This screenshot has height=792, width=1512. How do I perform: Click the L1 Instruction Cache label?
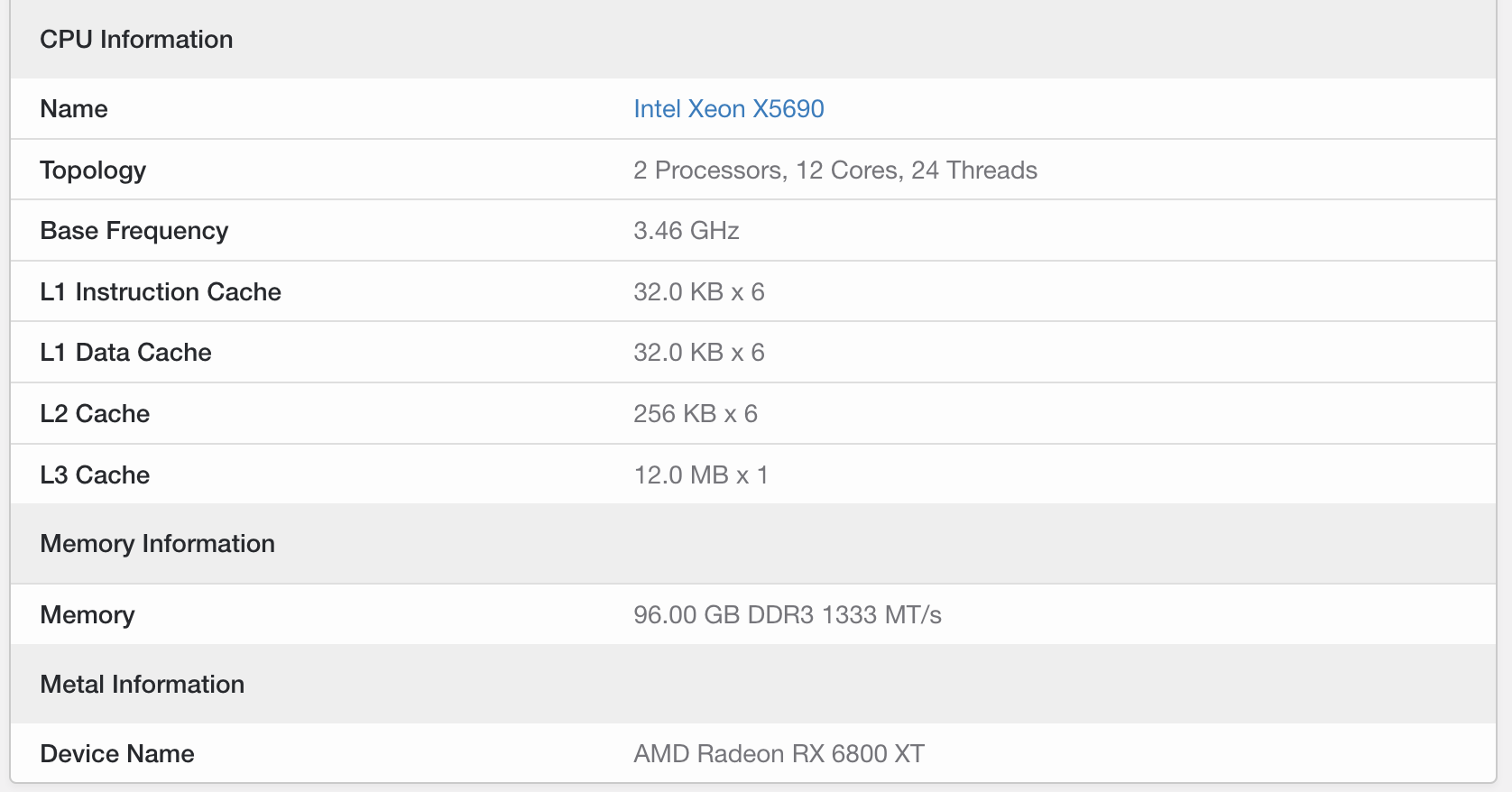[161, 292]
